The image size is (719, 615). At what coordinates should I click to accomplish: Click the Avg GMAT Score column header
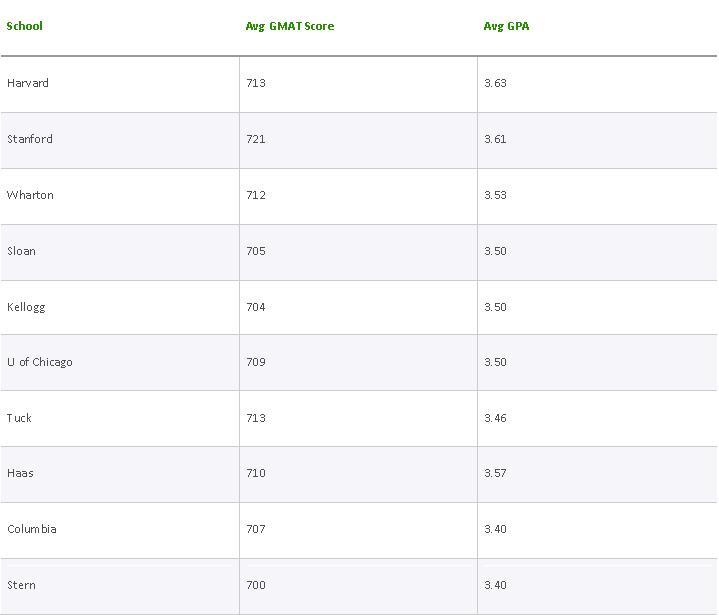[290, 26]
